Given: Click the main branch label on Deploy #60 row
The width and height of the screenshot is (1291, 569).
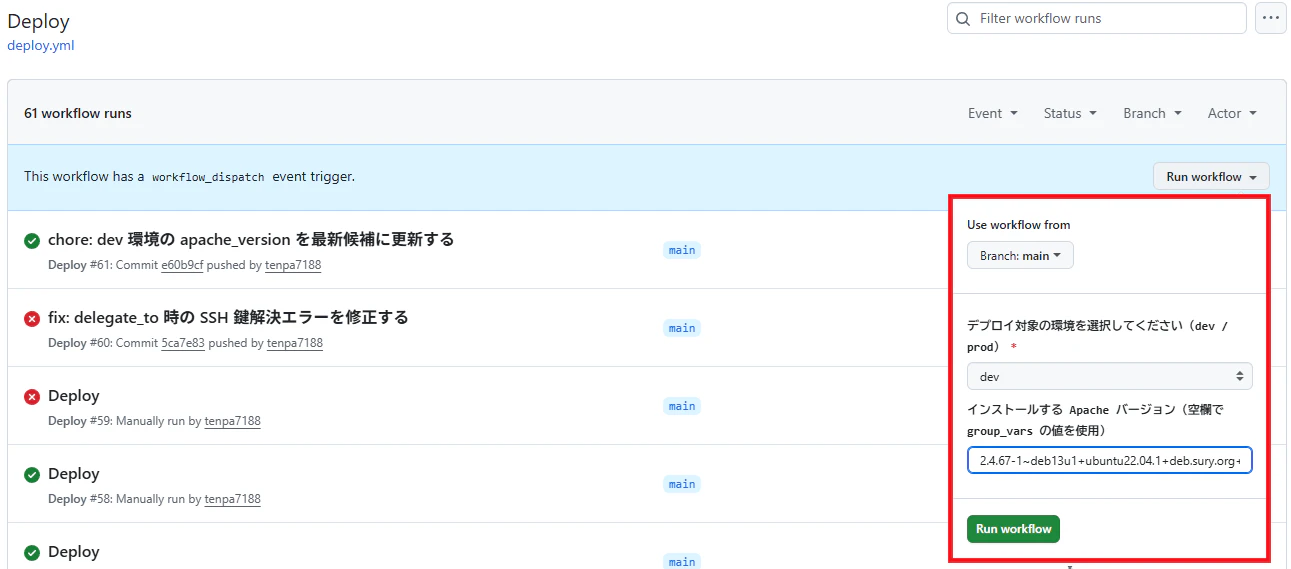Looking at the screenshot, I should click(682, 328).
